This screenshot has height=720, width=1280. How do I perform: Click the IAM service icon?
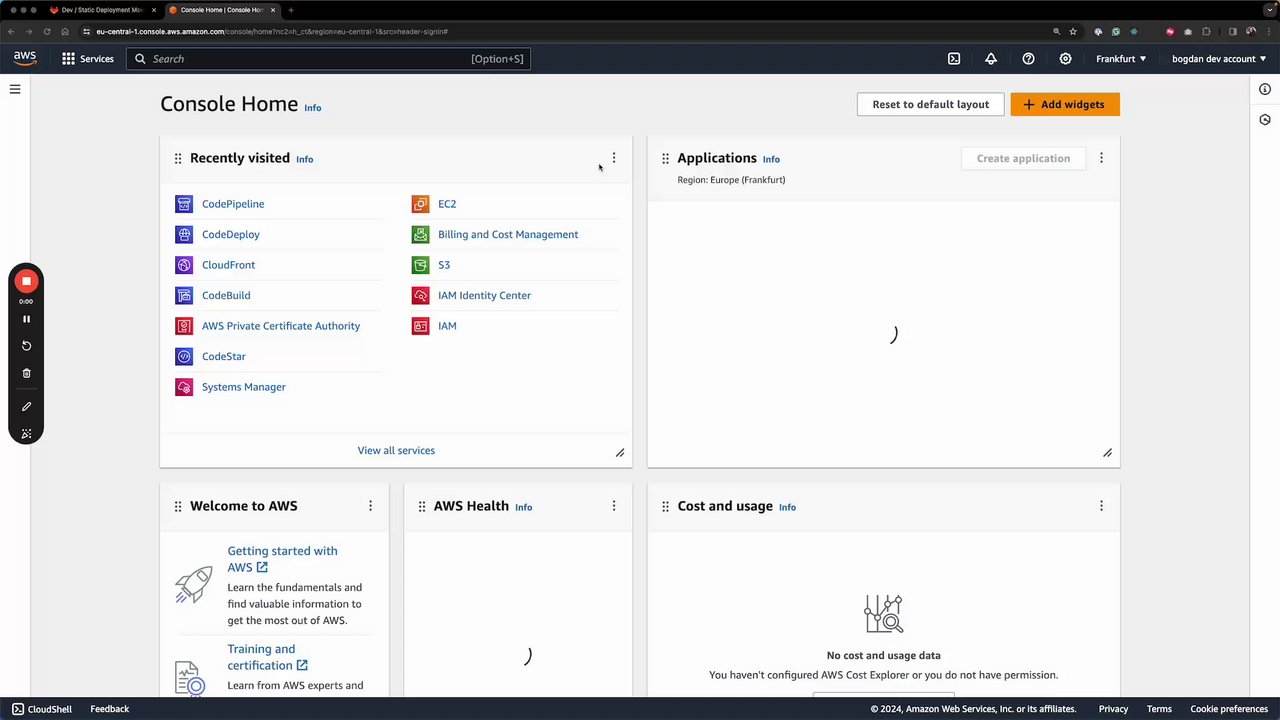point(420,326)
